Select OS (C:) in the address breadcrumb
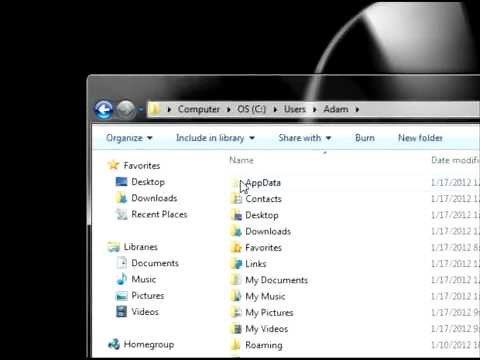The height and width of the screenshot is (360, 480). [x=252, y=109]
